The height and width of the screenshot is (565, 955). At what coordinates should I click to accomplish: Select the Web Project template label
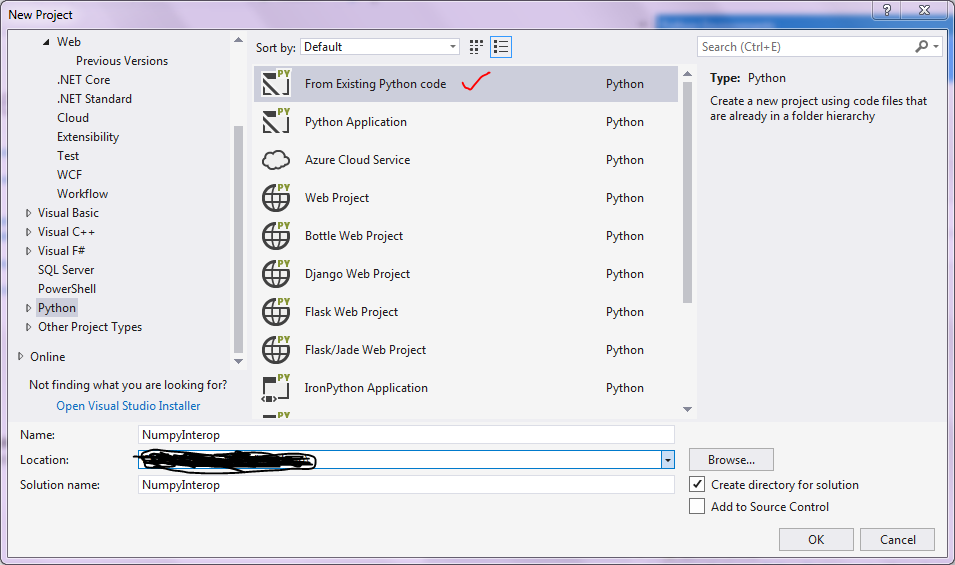[337, 198]
